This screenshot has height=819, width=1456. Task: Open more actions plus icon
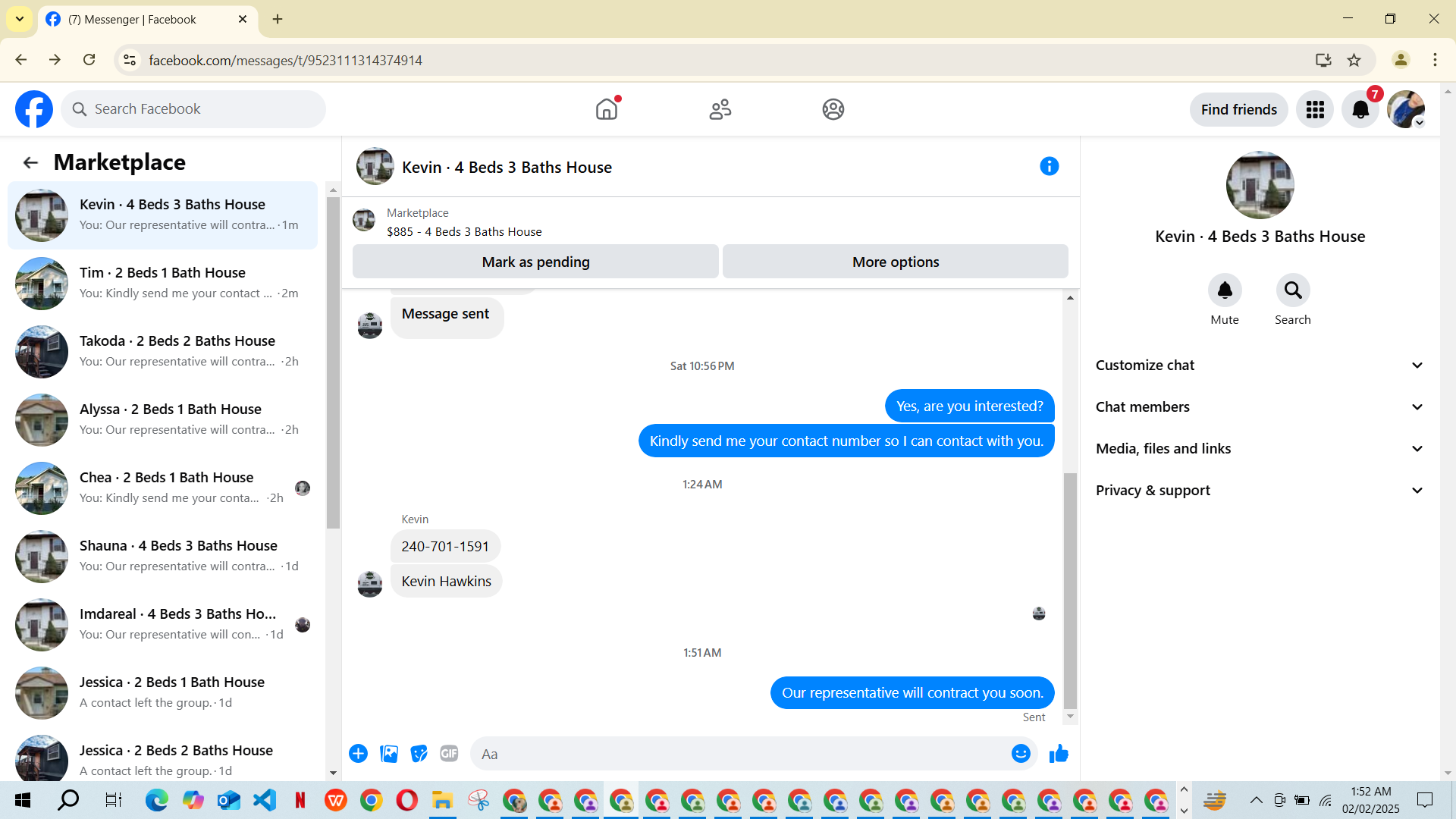(x=359, y=754)
